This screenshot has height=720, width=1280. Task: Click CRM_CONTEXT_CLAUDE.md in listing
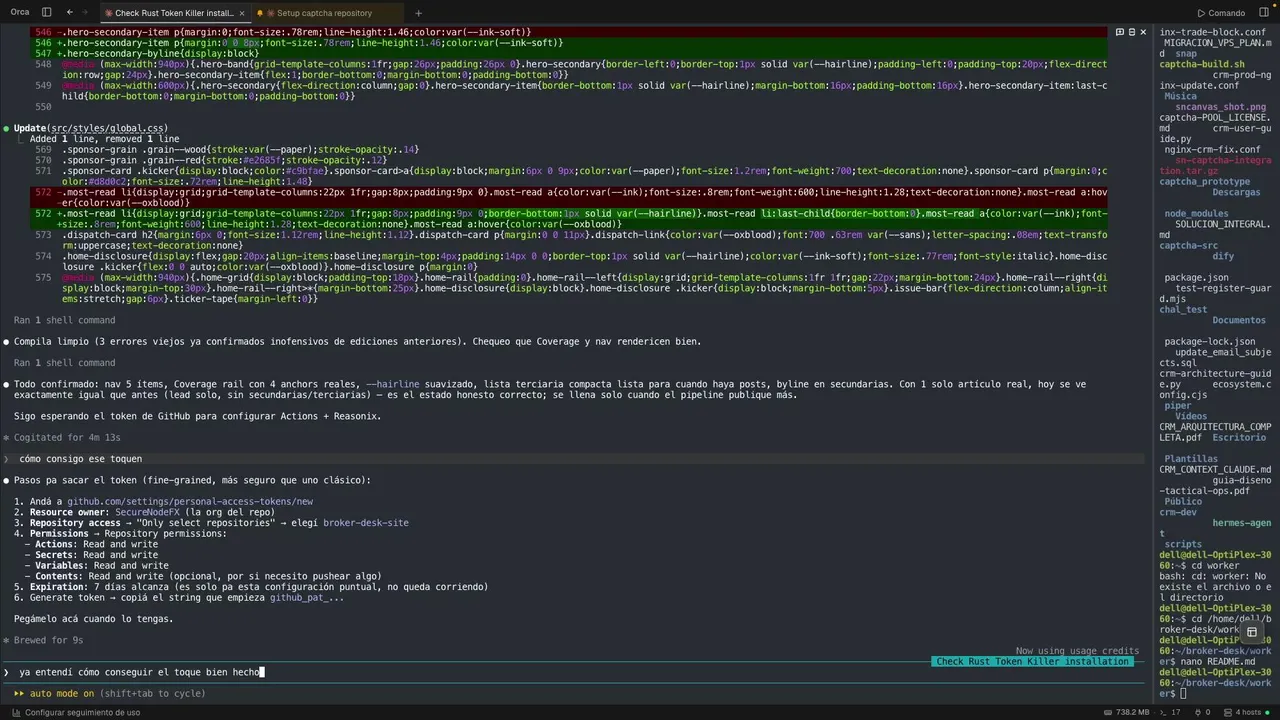1215,469
